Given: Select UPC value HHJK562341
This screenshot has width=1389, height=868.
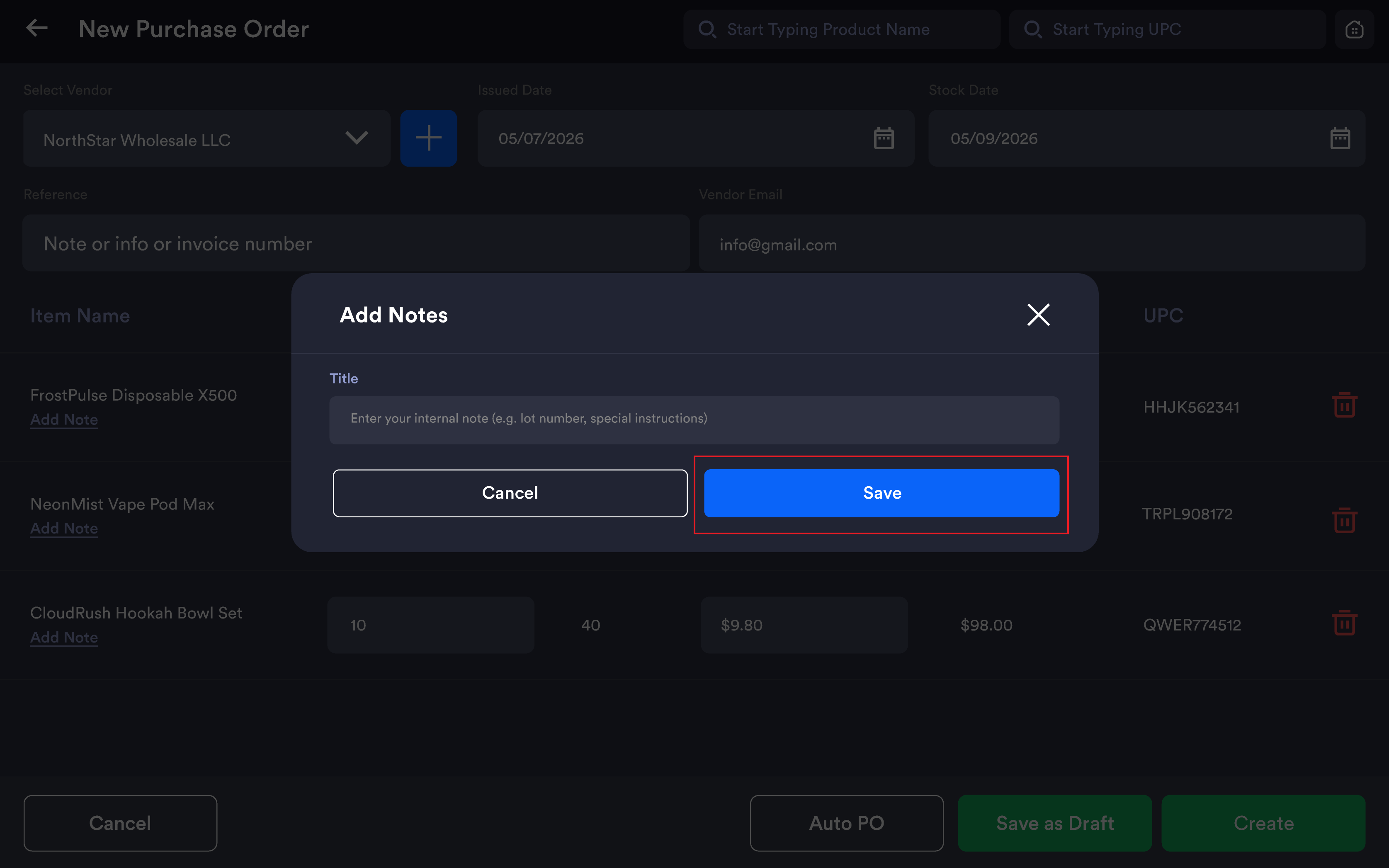Looking at the screenshot, I should (1191, 407).
